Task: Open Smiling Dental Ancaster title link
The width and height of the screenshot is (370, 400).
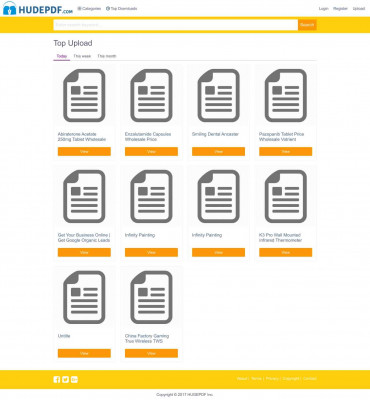Action: [215, 134]
